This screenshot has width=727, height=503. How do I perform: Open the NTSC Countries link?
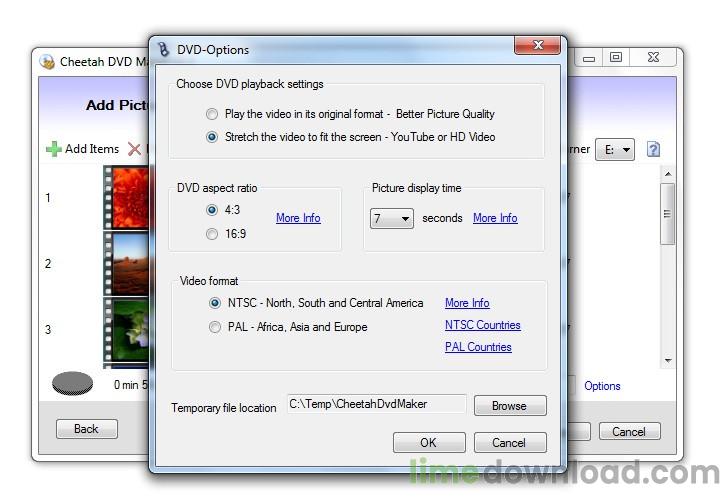click(483, 325)
